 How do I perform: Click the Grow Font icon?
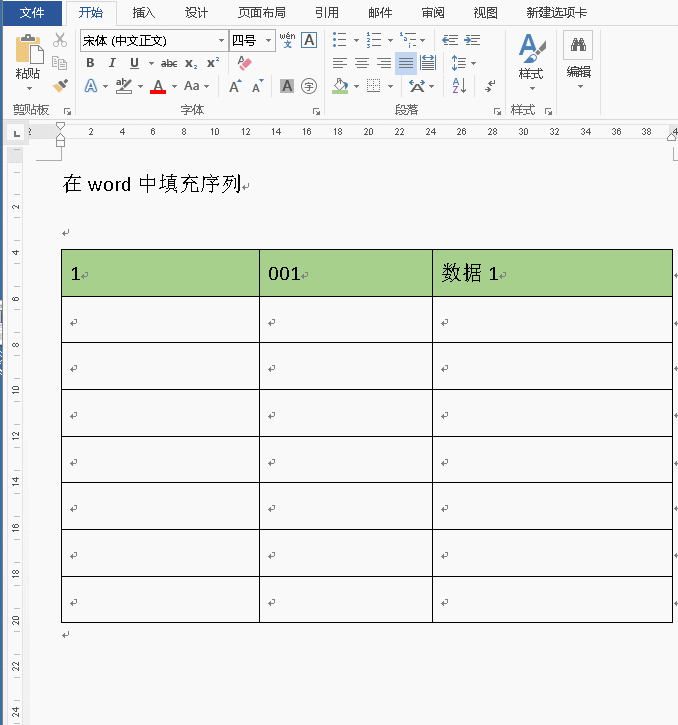(x=235, y=86)
